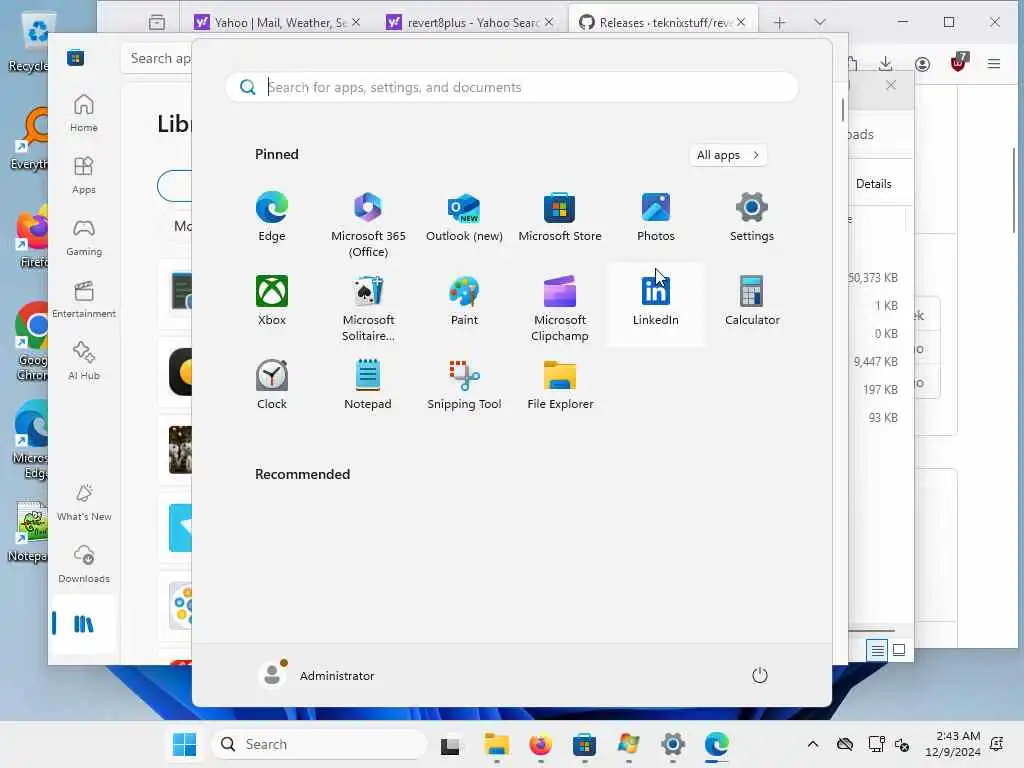Screen dimensions: 1024x768
Task: Select Library in Store sidebar
Action: 84,624
